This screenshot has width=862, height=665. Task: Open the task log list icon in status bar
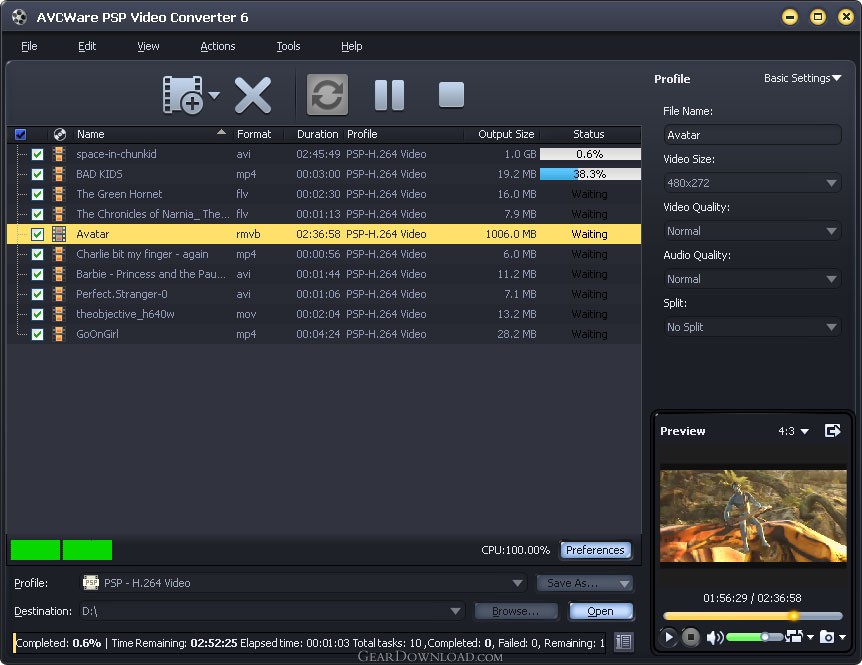point(623,642)
